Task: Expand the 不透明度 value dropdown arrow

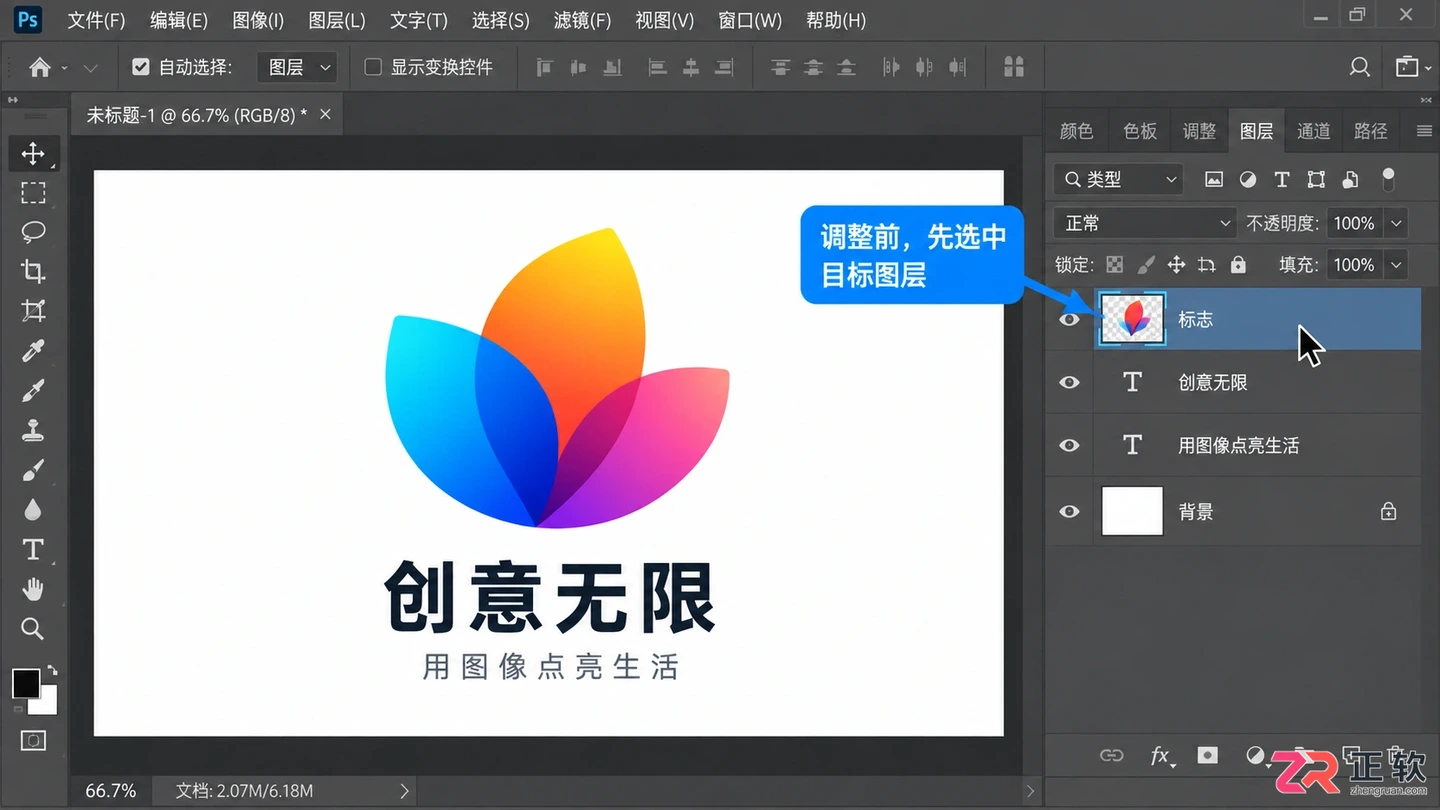Action: [x=1396, y=223]
